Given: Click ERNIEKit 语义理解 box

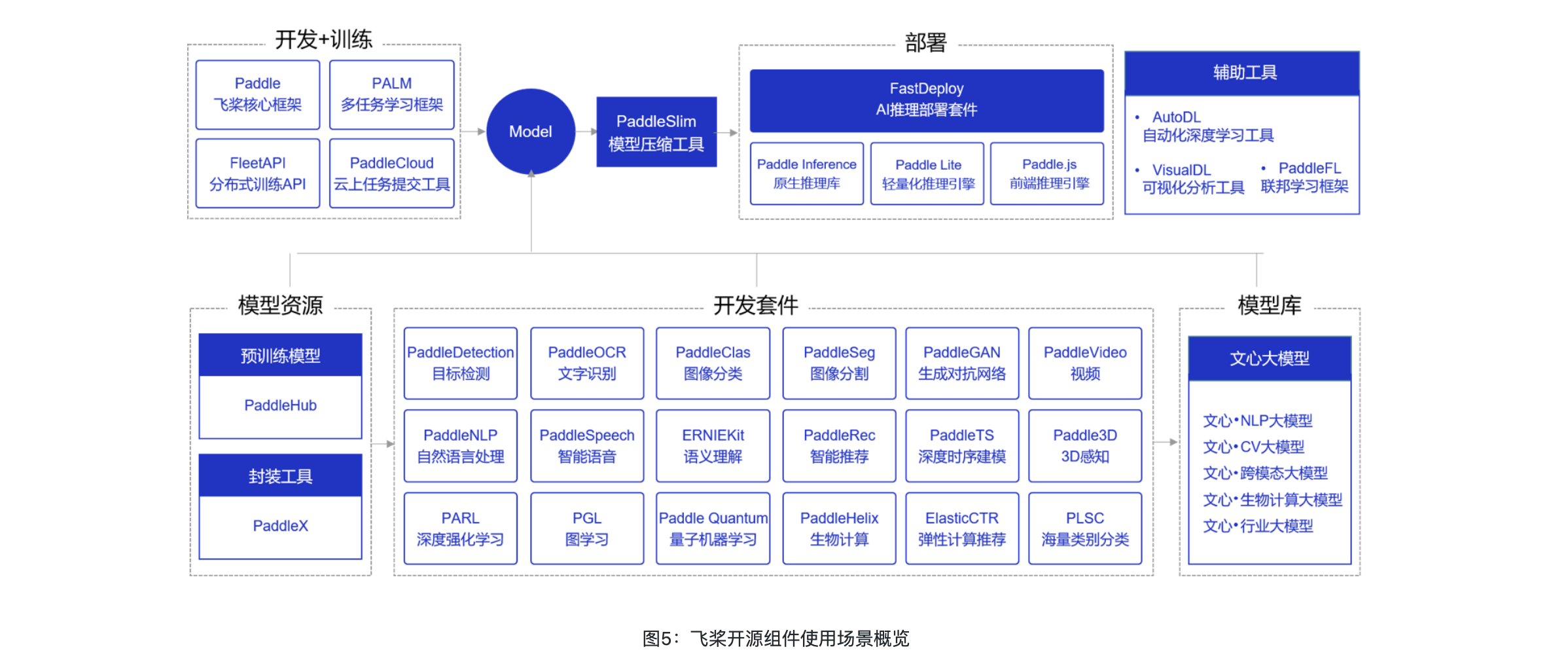Looking at the screenshot, I should pos(713,446).
